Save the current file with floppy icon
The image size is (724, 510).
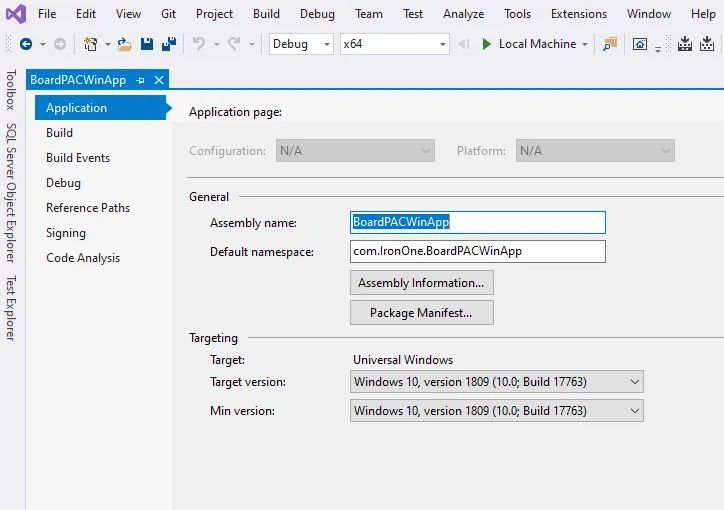pos(147,44)
